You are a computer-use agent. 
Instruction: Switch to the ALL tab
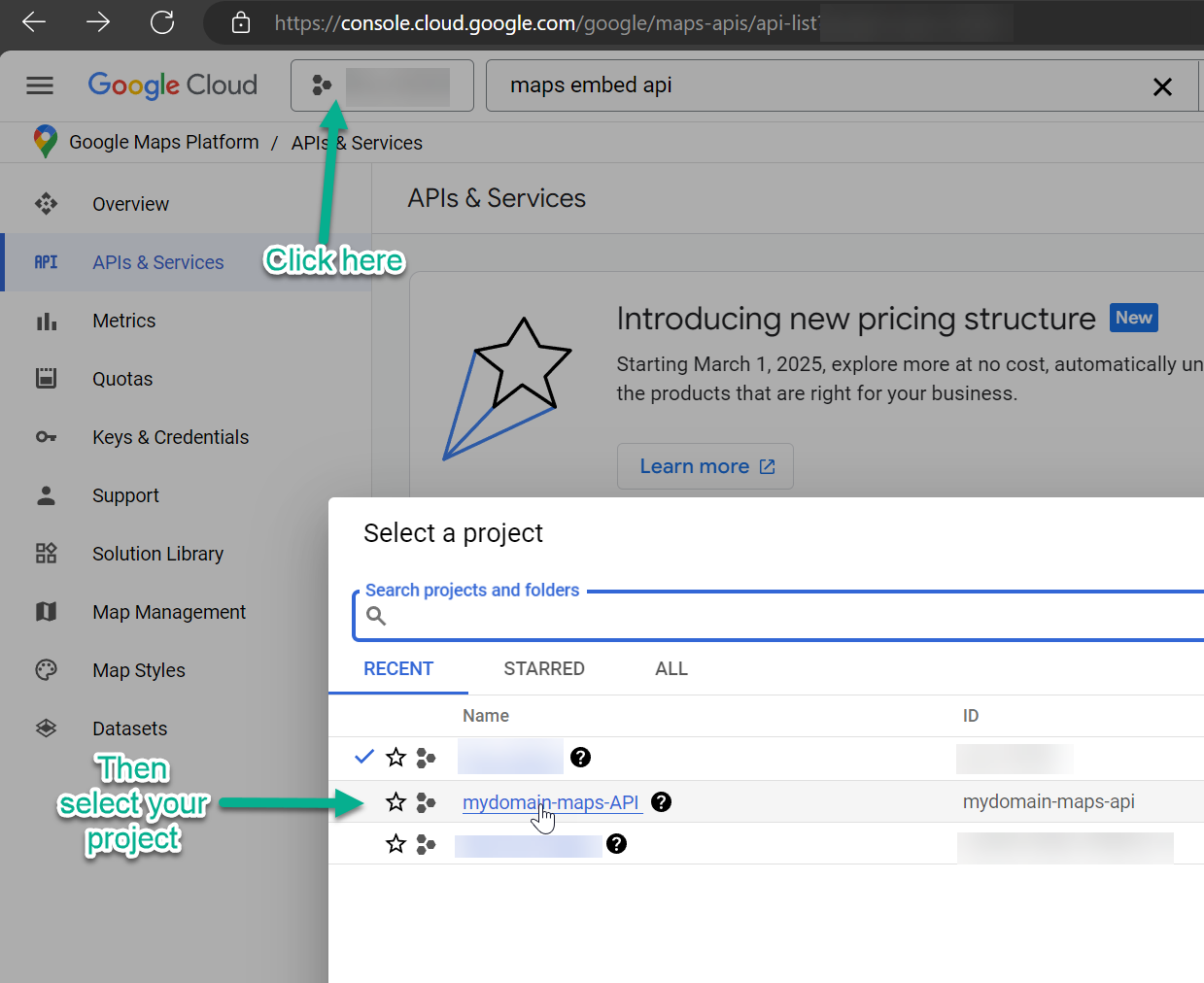click(671, 668)
